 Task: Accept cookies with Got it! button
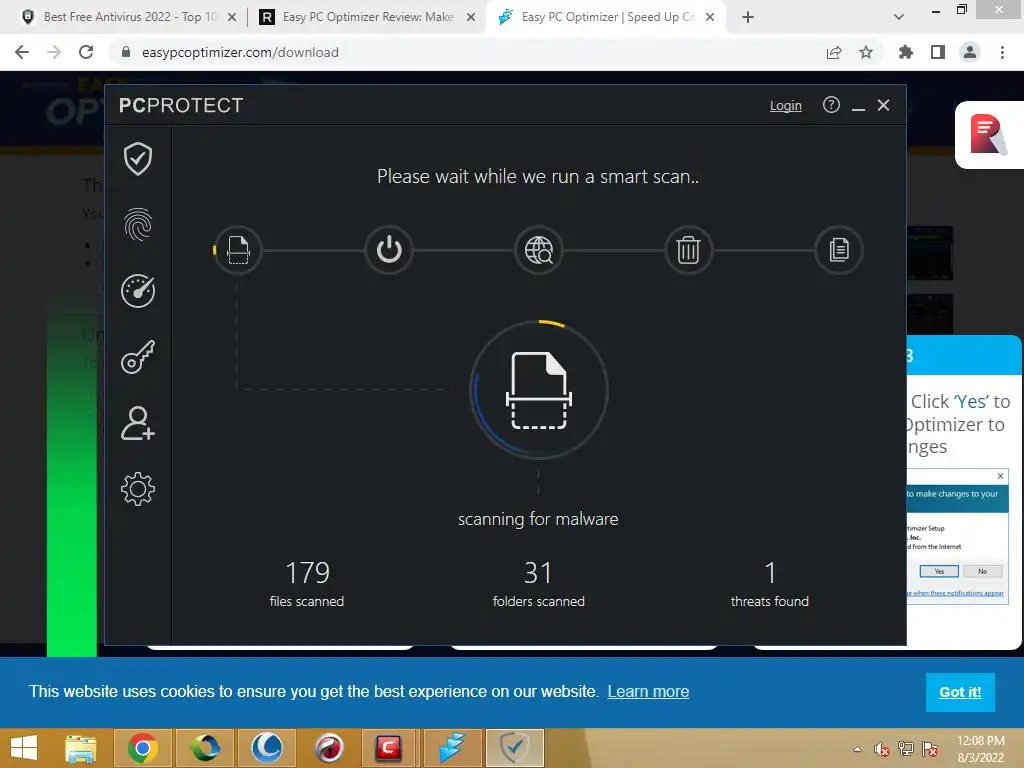pyautogui.click(x=960, y=692)
